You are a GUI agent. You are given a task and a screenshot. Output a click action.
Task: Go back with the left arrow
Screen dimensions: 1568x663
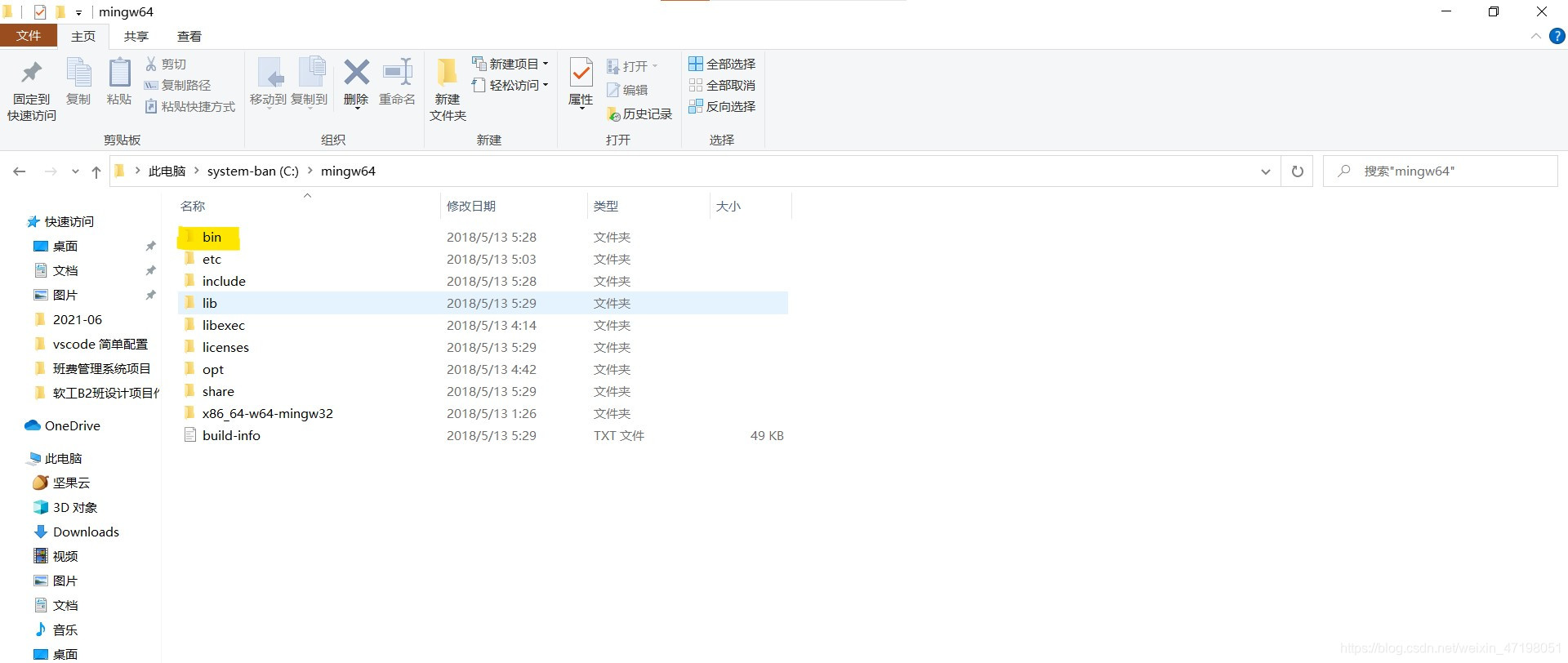pyautogui.click(x=20, y=171)
